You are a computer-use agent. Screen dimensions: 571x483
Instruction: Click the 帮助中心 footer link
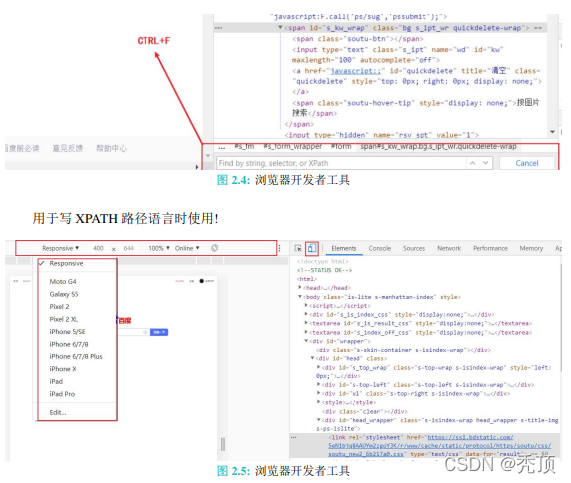(x=111, y=148)
